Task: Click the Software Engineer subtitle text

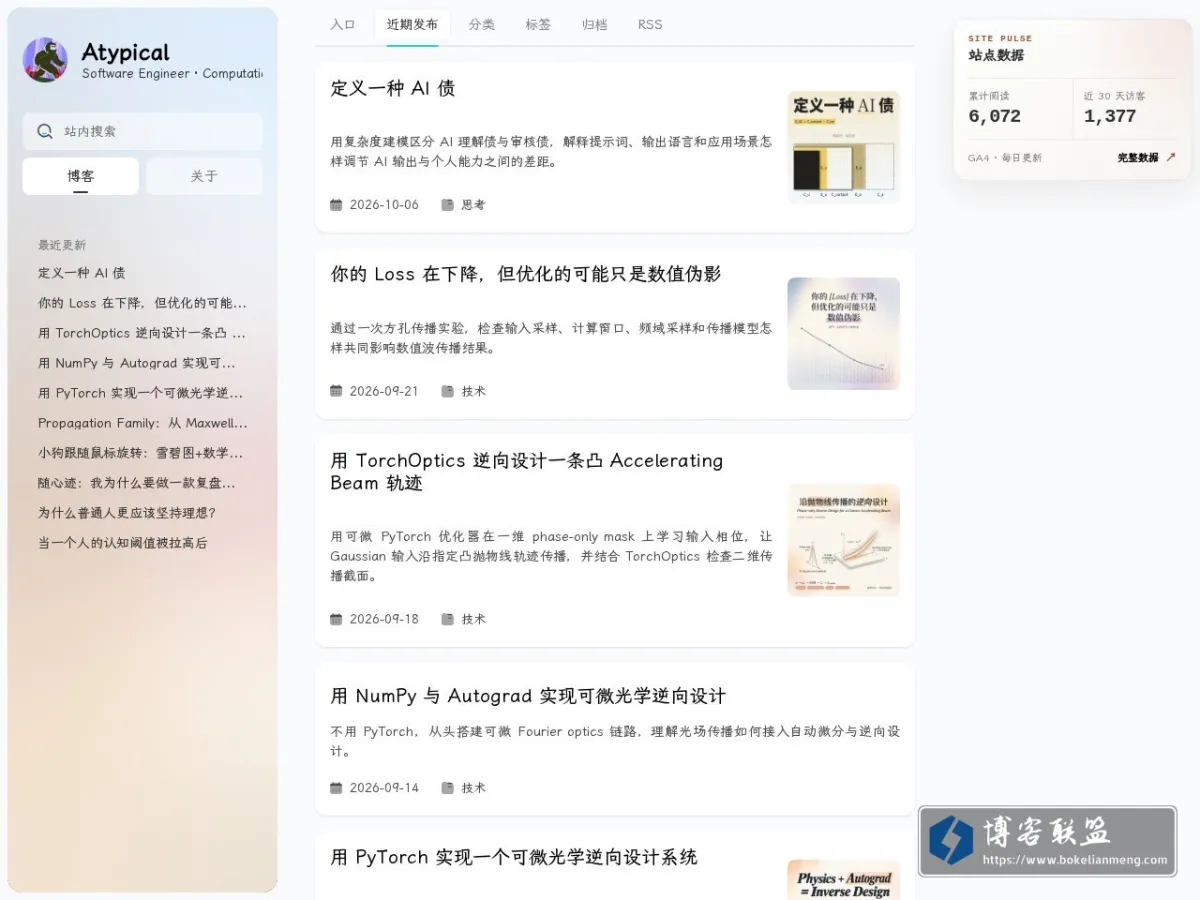Action: point(172,74)
